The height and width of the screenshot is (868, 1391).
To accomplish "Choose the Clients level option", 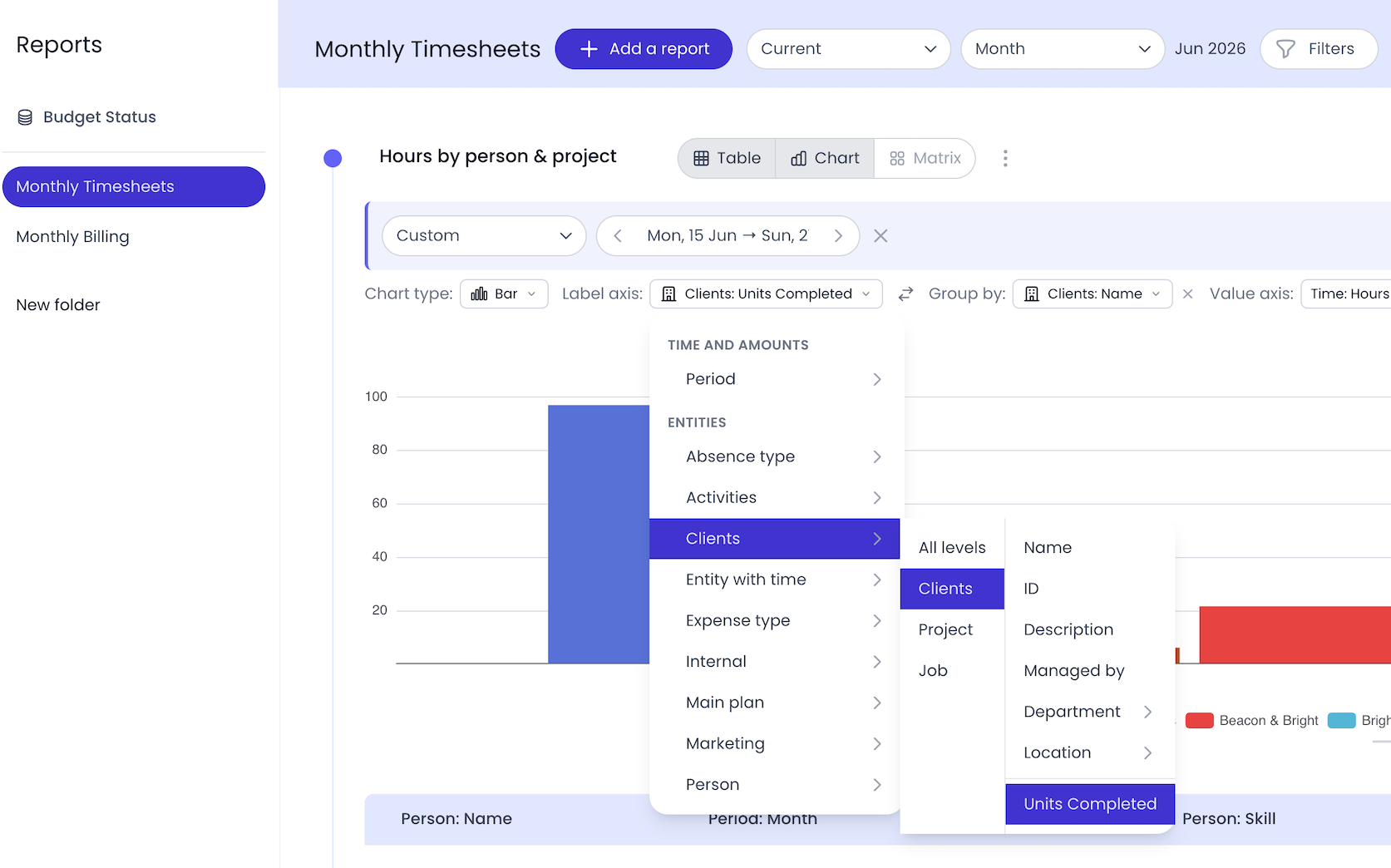I will click(952, 589).
